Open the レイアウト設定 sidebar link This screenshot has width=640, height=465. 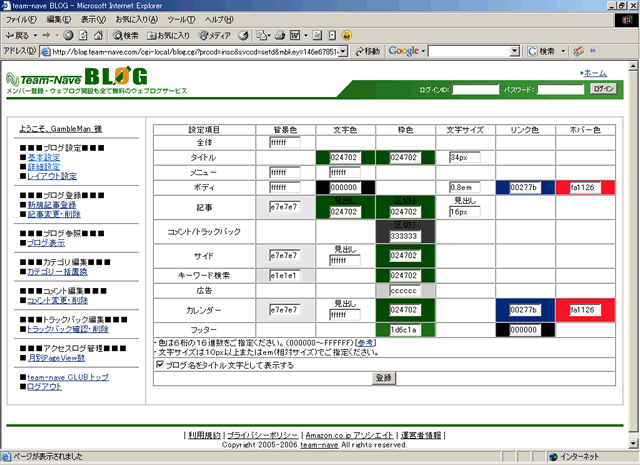tap(52, 176)
